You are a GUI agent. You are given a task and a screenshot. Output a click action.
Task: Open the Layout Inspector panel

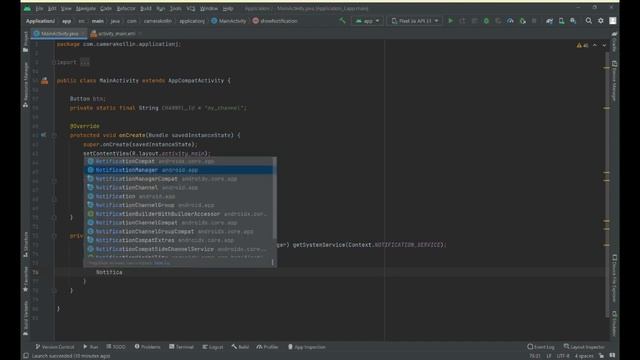[x=584, y=347]
